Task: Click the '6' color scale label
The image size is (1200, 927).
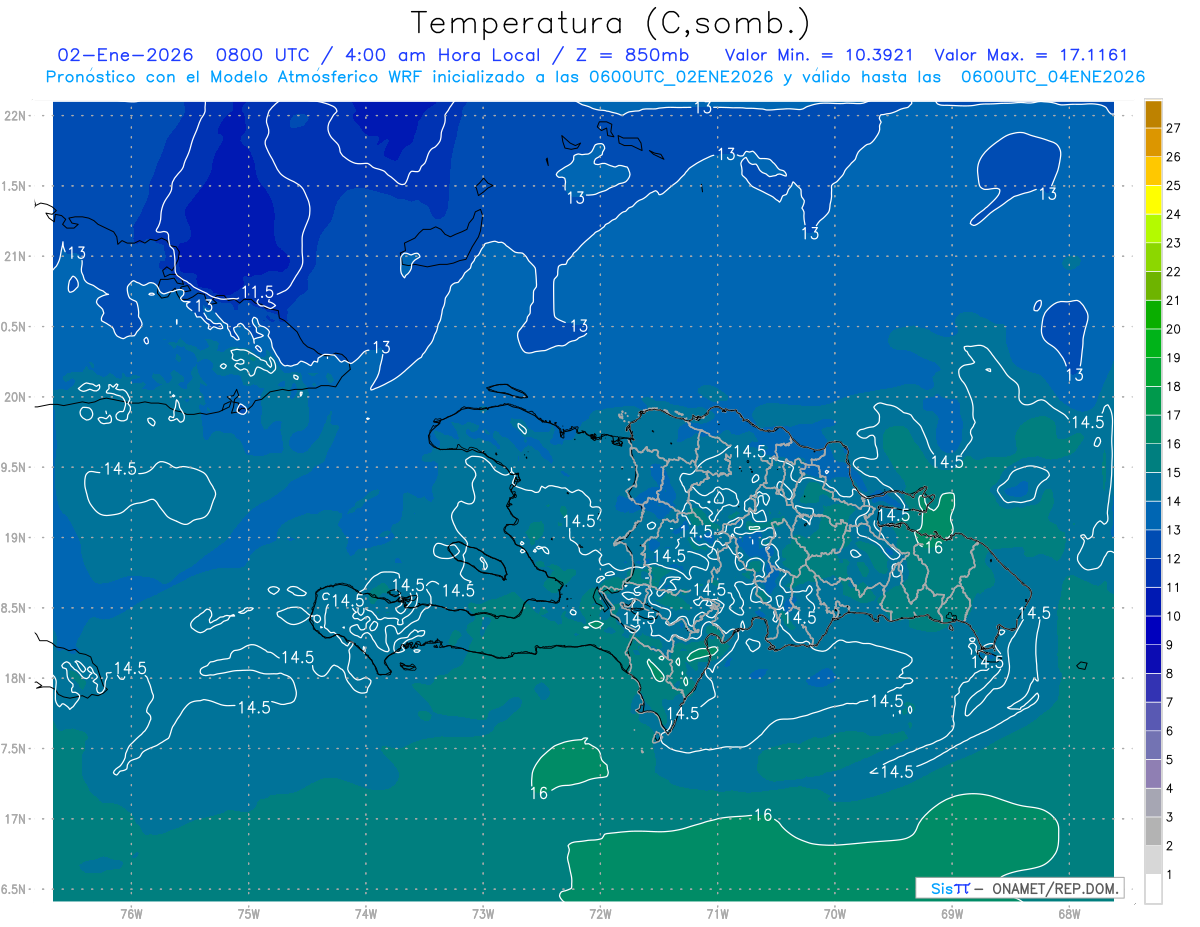Action: pyautogui.click(x=1170, y=732)
